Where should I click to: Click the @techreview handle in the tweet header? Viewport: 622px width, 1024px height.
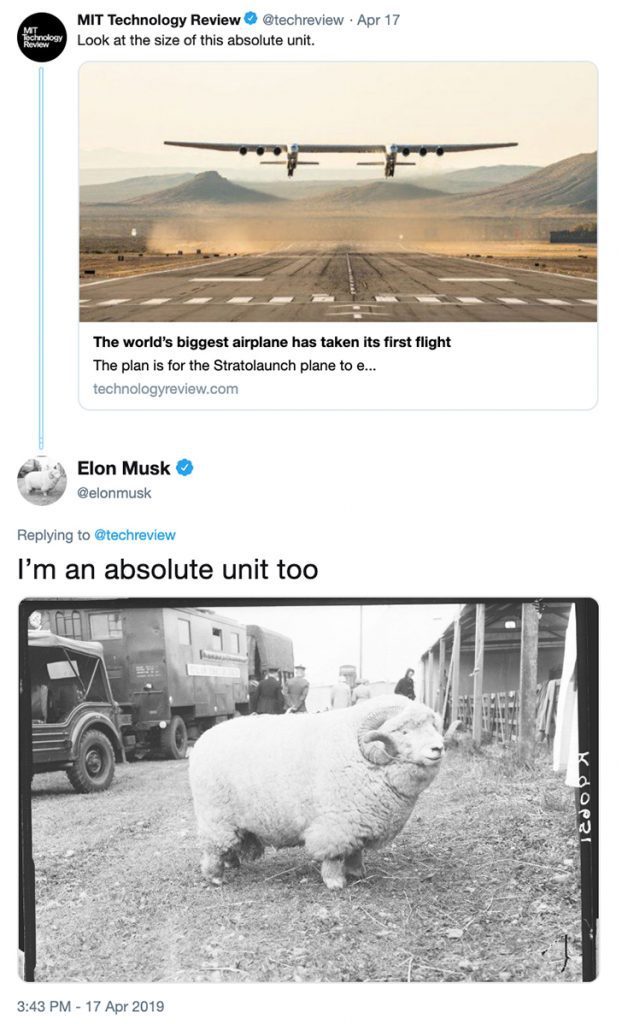coord(303,20)
